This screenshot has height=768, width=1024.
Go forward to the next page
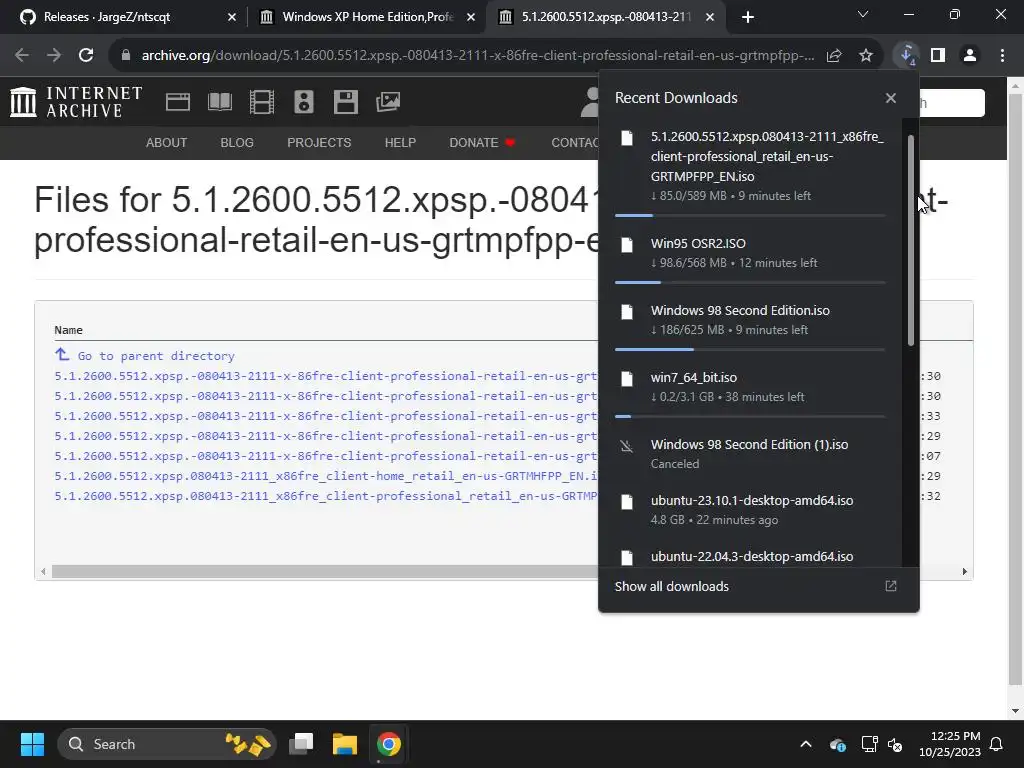tap(54, 56)
